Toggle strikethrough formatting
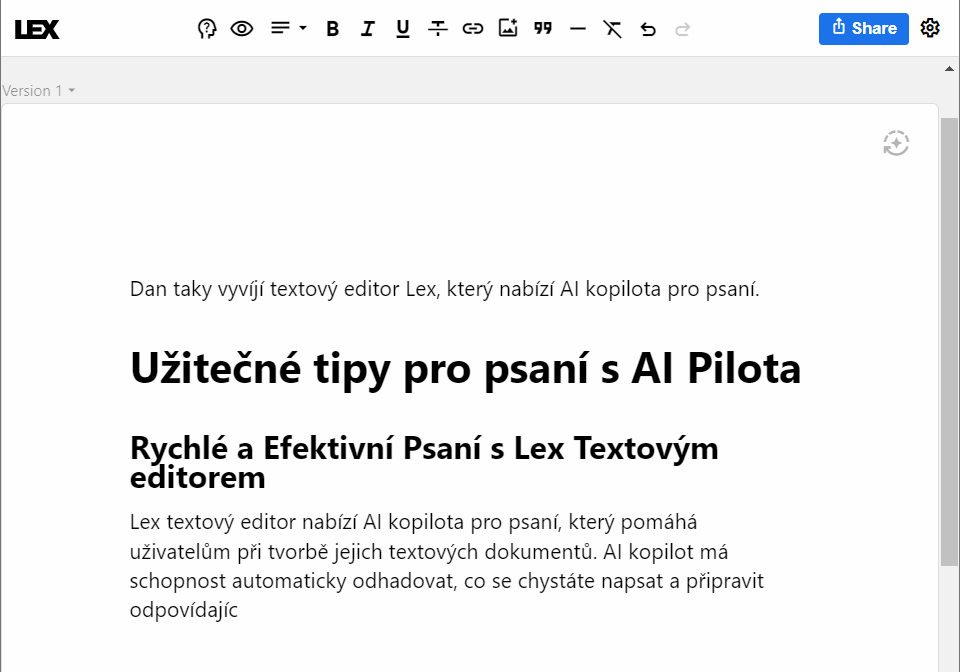This screenshot has height=672, width=960. pyautogui.click(x=438, y=28)
